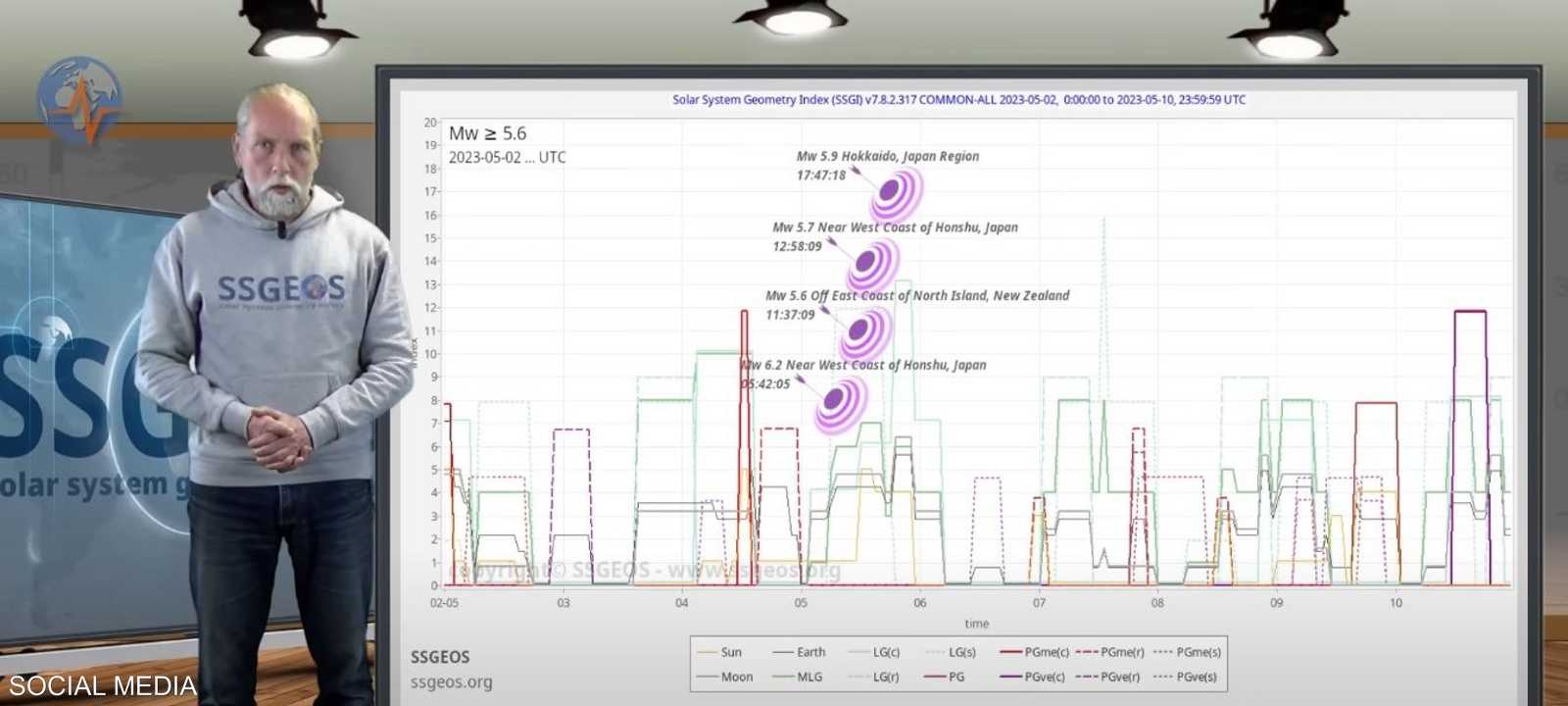Click the '04' x-axis date label

tap(682, 603)
